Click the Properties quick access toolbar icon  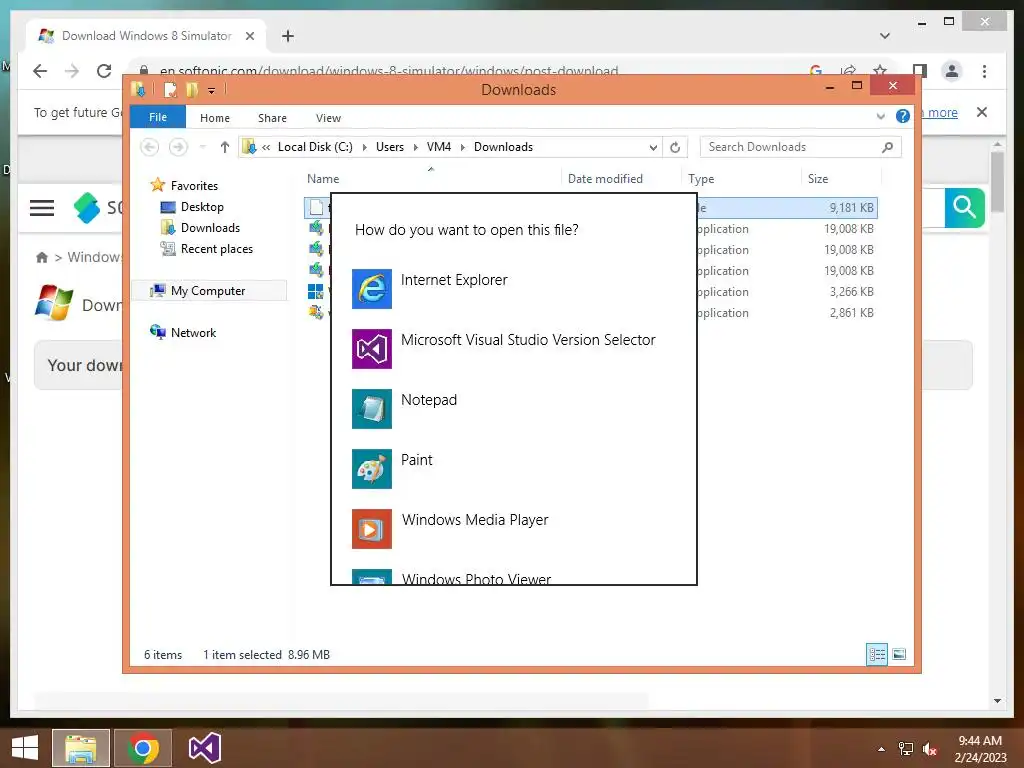[x=170, y=89]
